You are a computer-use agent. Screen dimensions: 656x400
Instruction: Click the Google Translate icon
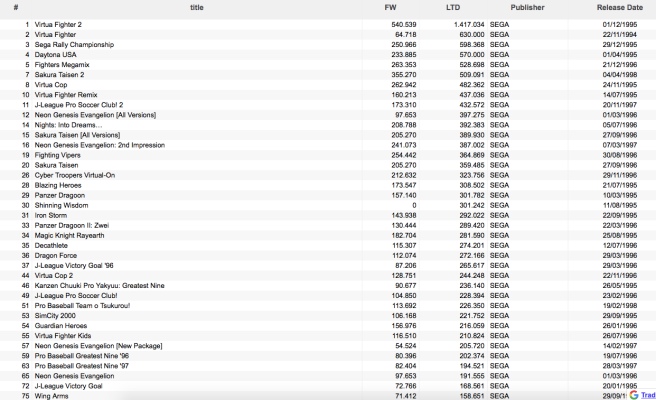[633, 395]
